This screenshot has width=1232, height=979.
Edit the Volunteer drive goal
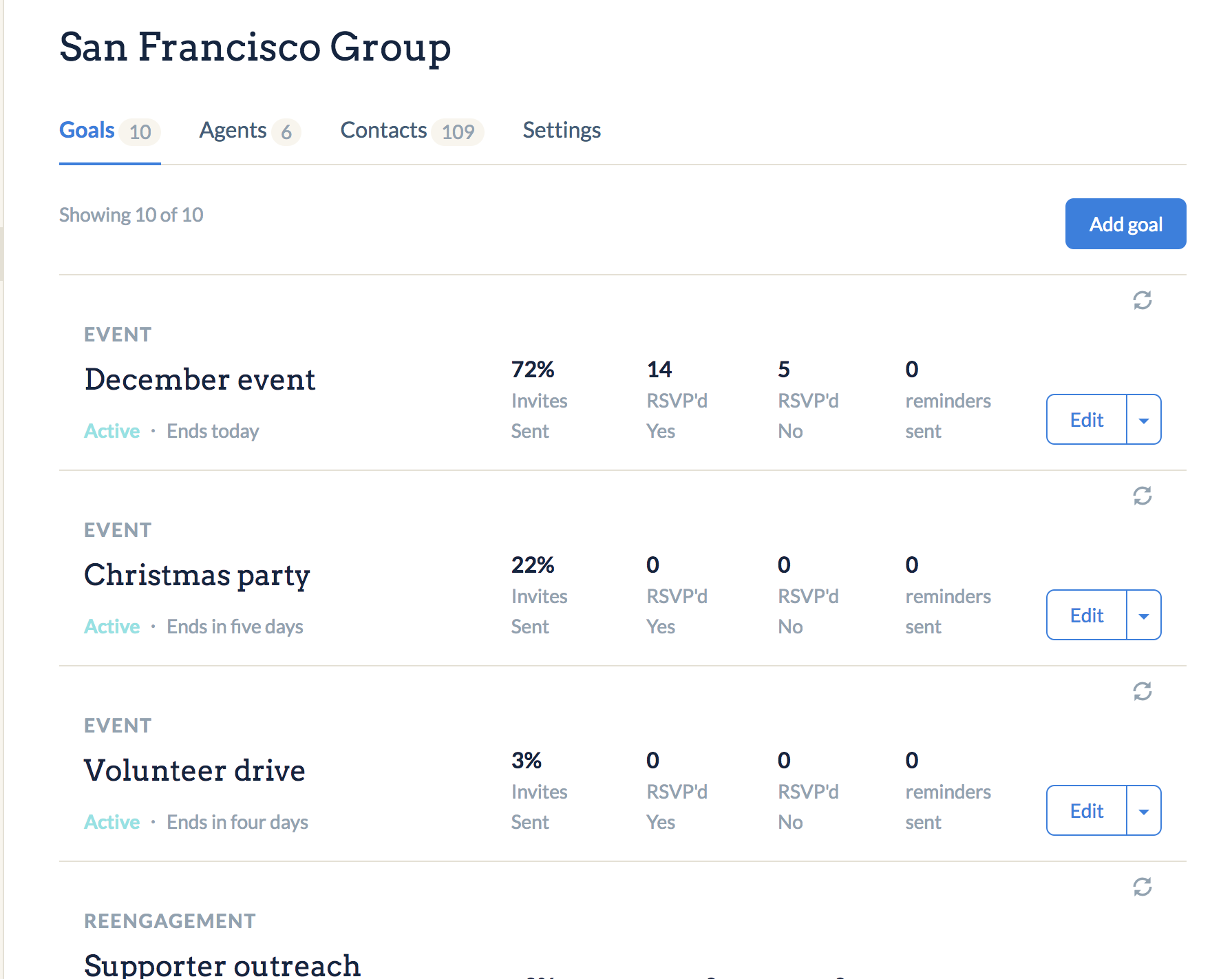(1087, 810)
